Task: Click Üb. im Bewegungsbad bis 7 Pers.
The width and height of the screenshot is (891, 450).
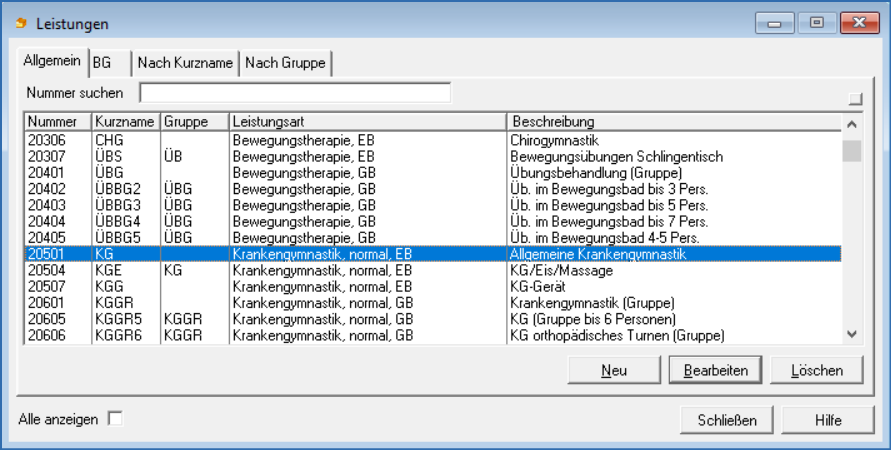Action: point(609,221)
